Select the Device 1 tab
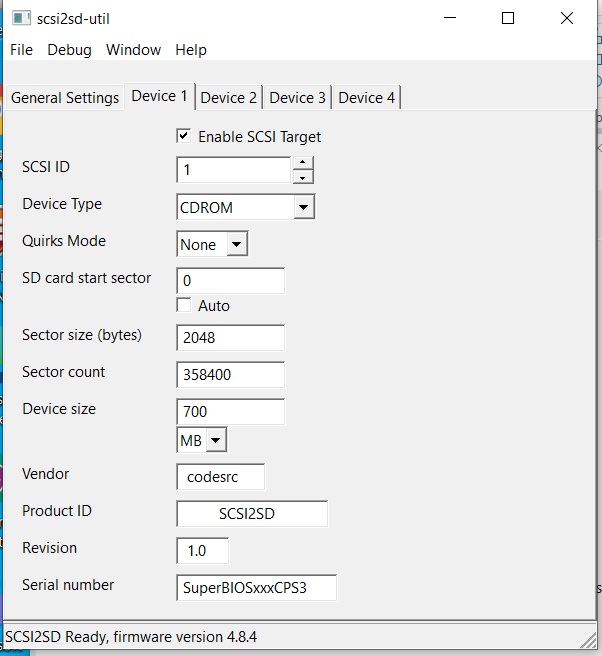 click(x=159, y=96)
